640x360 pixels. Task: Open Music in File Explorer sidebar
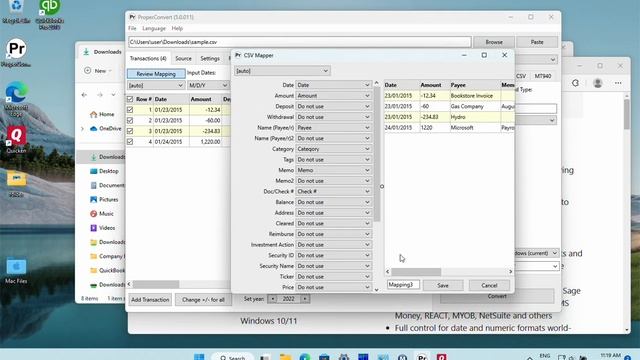click(102, 213)
